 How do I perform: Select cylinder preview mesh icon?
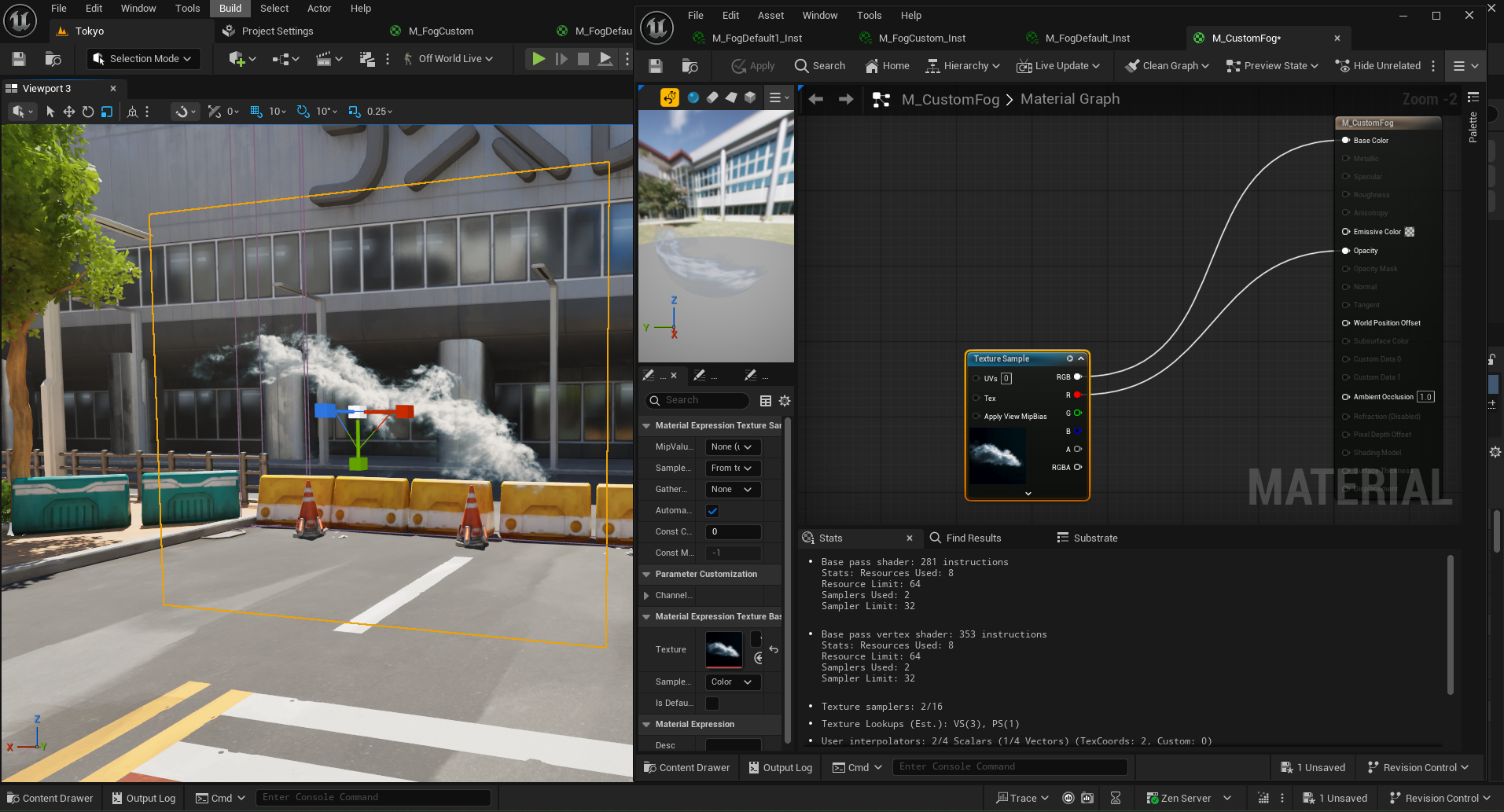coord(712,97)
